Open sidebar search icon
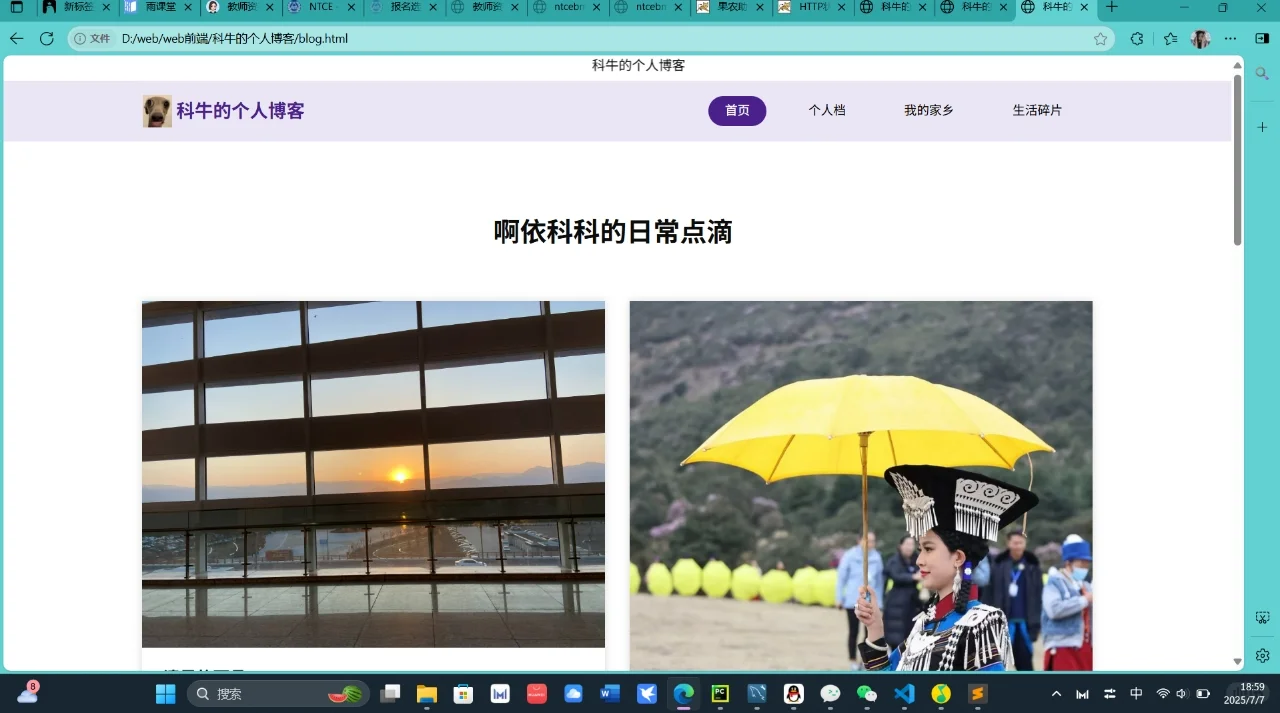 (x=1262, y=74)
